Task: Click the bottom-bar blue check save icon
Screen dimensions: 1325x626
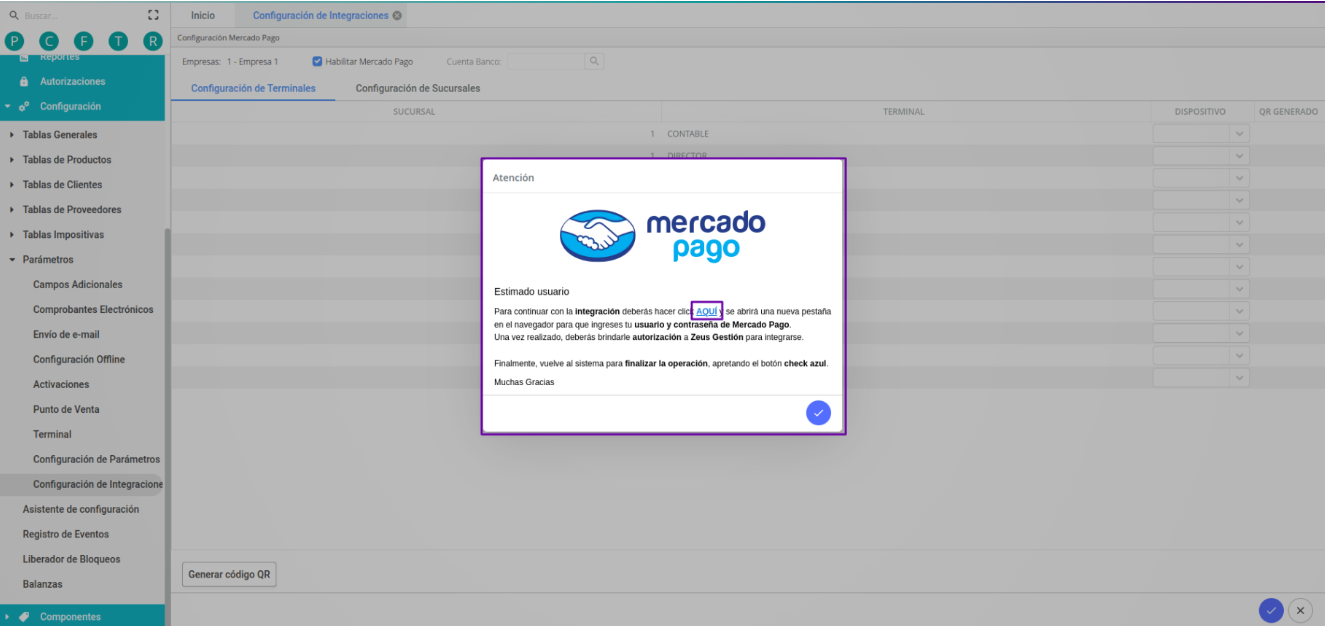Action: [1271, 610]
